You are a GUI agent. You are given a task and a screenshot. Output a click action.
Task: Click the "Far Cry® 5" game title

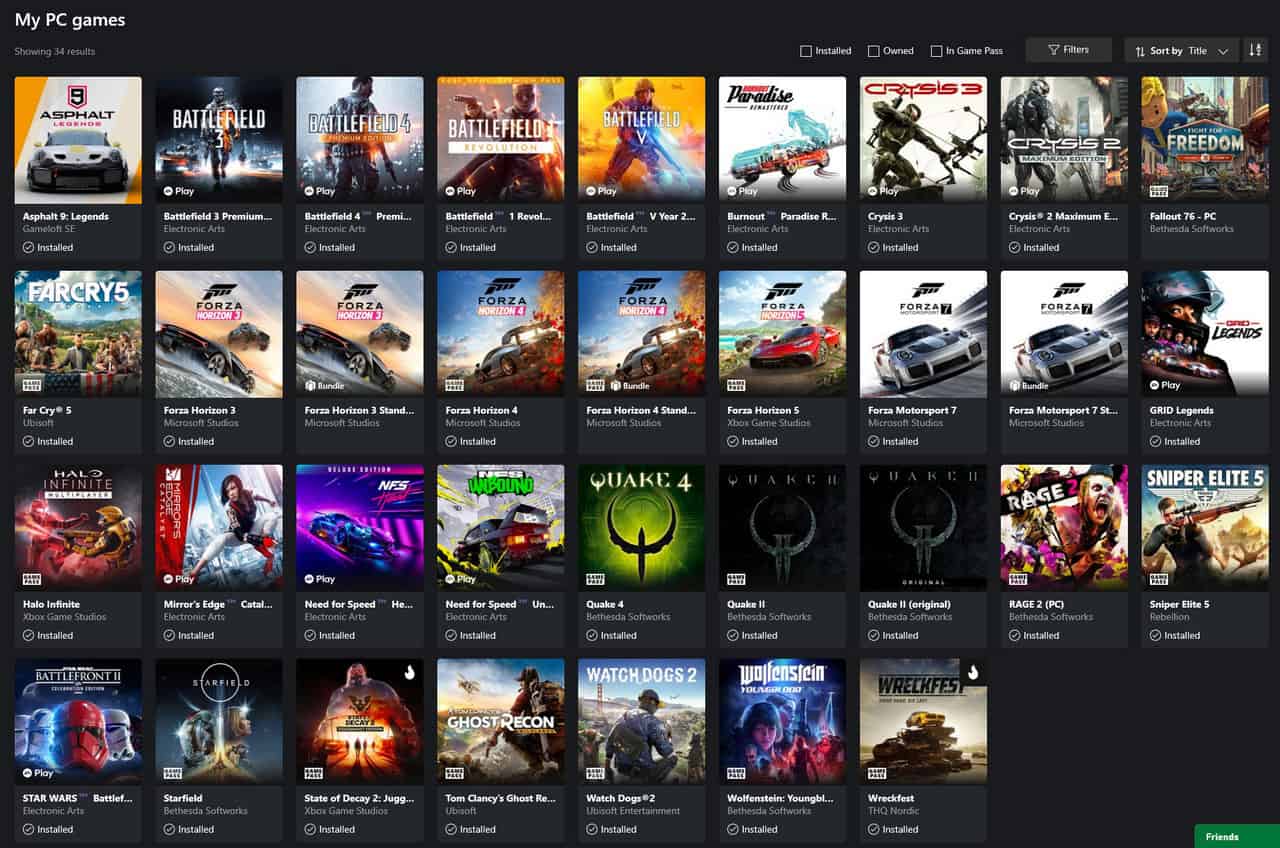[x=47, y=410]
